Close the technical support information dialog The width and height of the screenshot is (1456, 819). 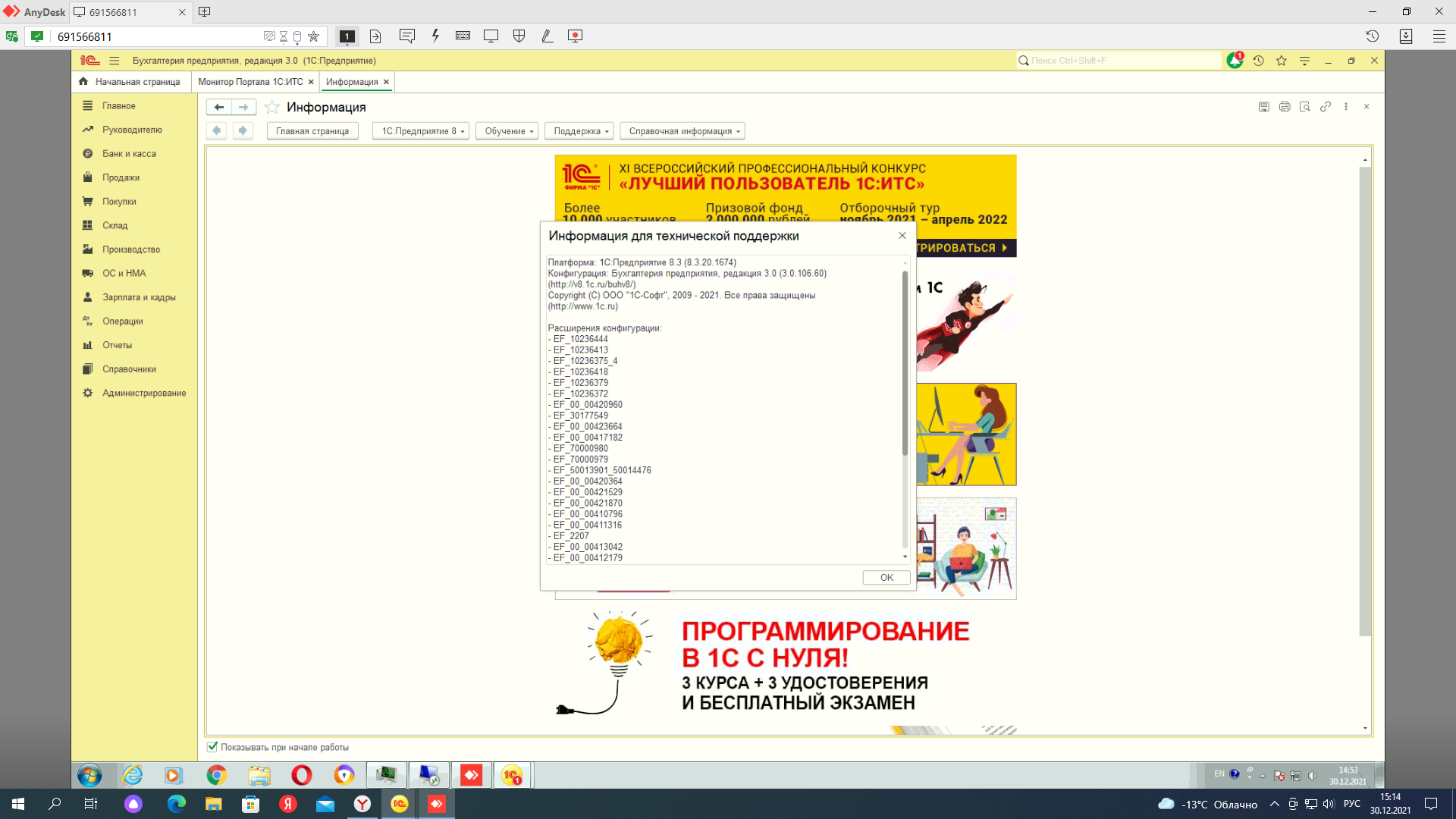[x=902, y=236]
